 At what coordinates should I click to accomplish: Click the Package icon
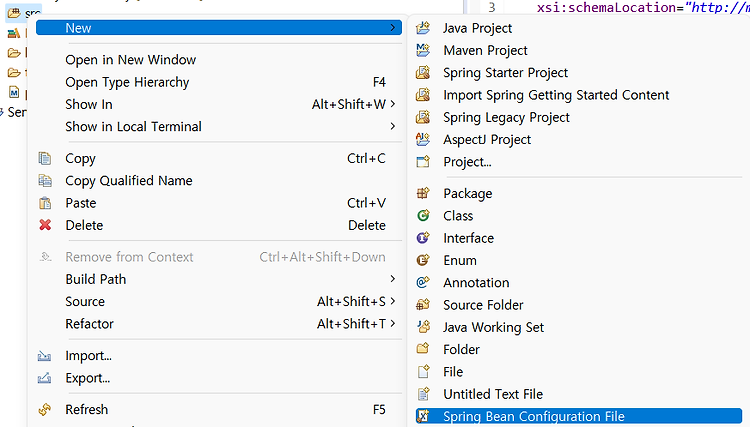[x=423, y=193]
